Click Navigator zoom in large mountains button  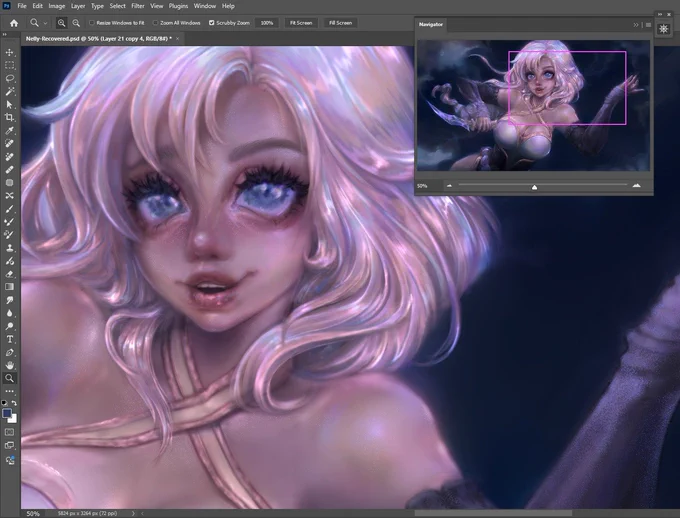636,185
